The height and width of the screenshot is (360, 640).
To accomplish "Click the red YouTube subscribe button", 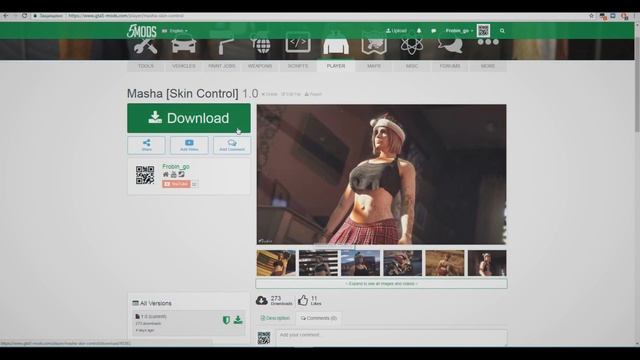I will point(176,184).
